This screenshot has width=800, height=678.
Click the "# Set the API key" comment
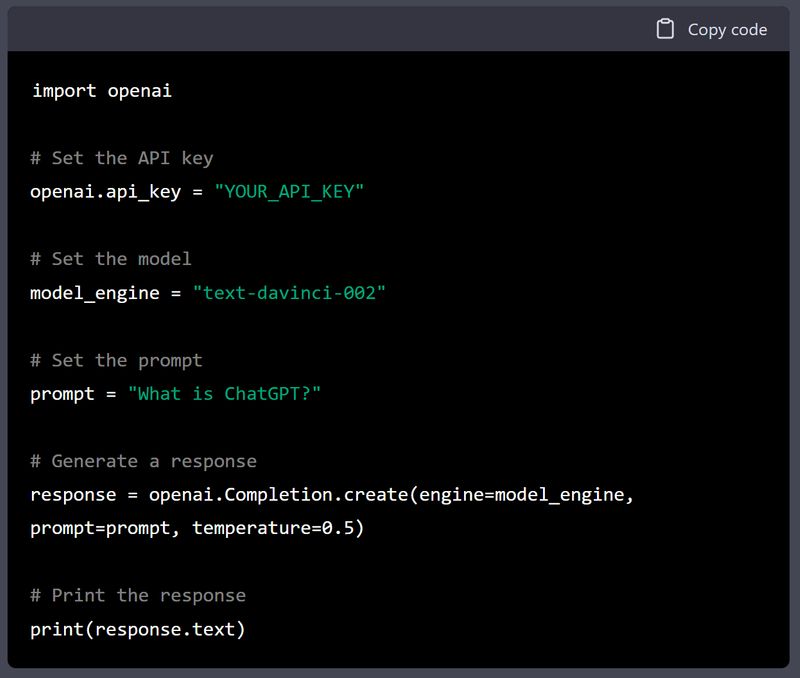pos(121,158)
